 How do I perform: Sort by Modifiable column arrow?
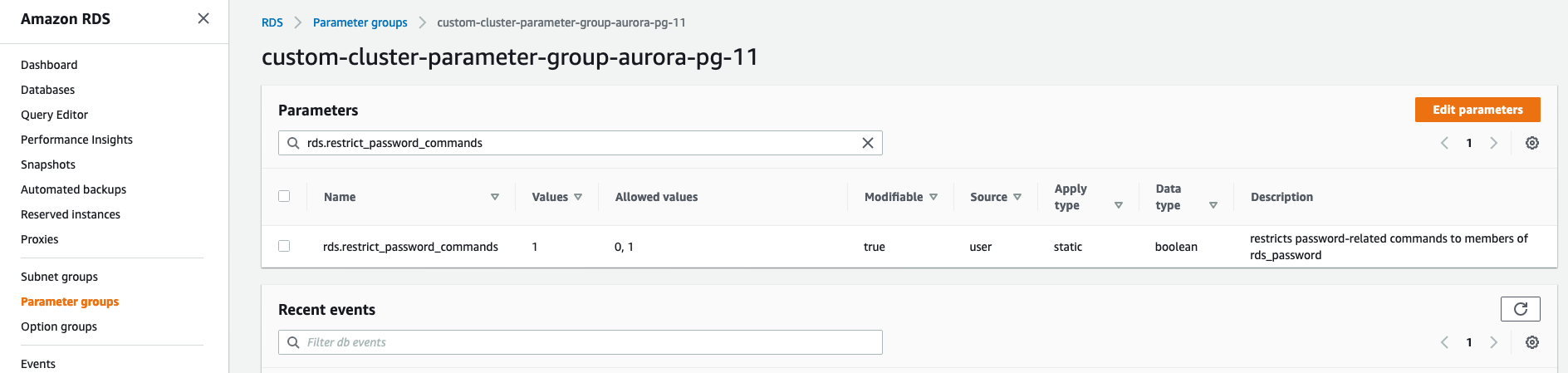(933, 197)
